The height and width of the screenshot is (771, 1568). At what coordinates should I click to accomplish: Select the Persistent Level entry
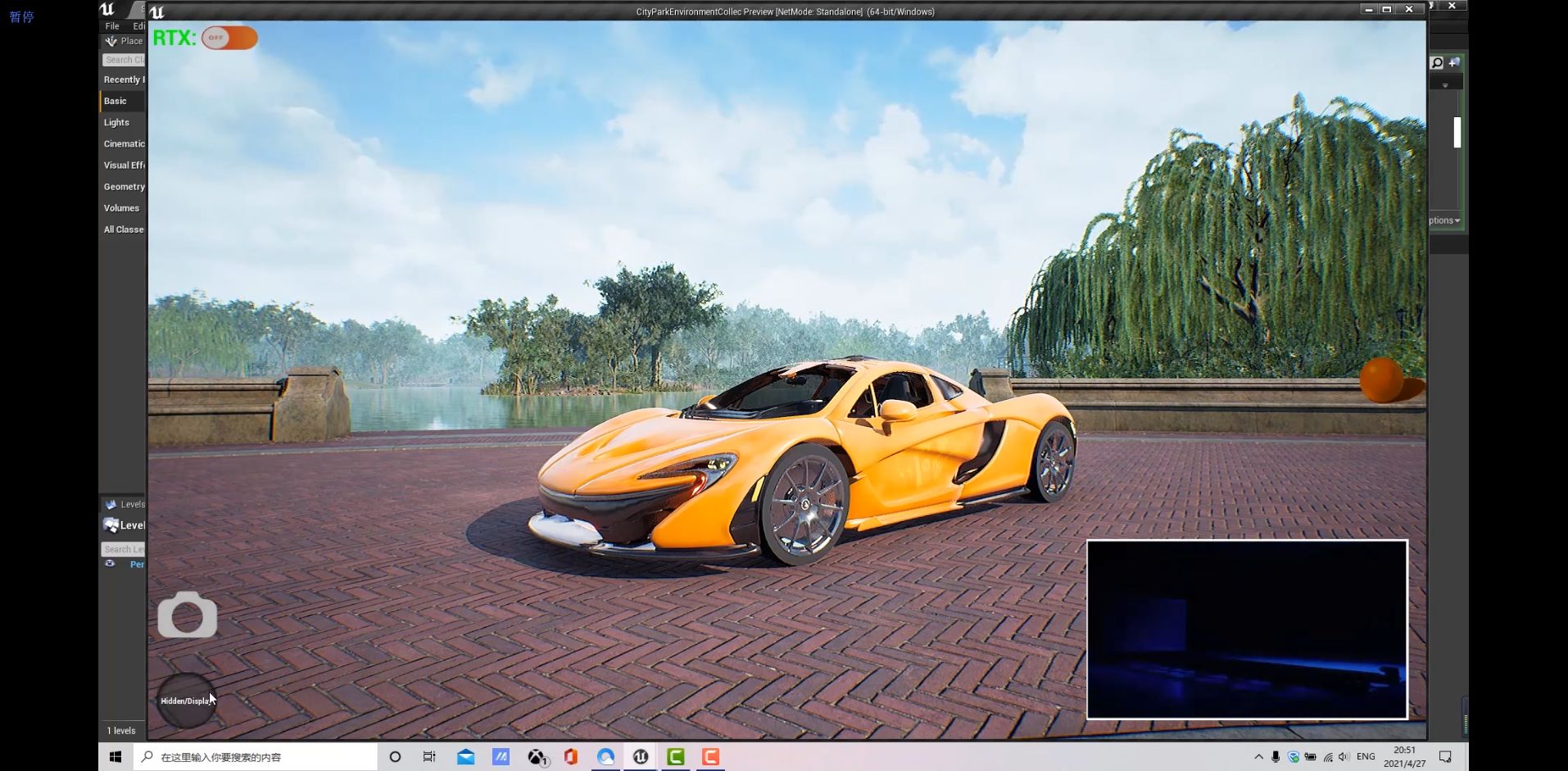point(137,564)
